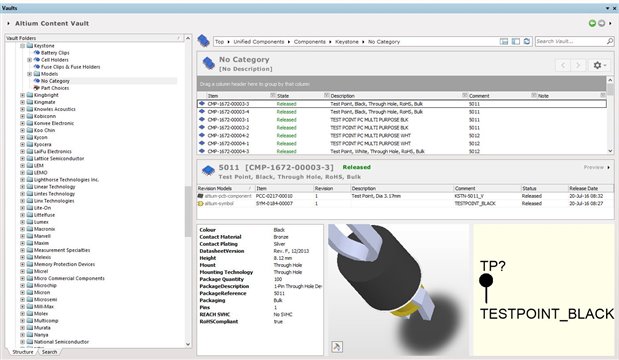
Task: Click the altium-symbol model icon
Action: (201, 204)
